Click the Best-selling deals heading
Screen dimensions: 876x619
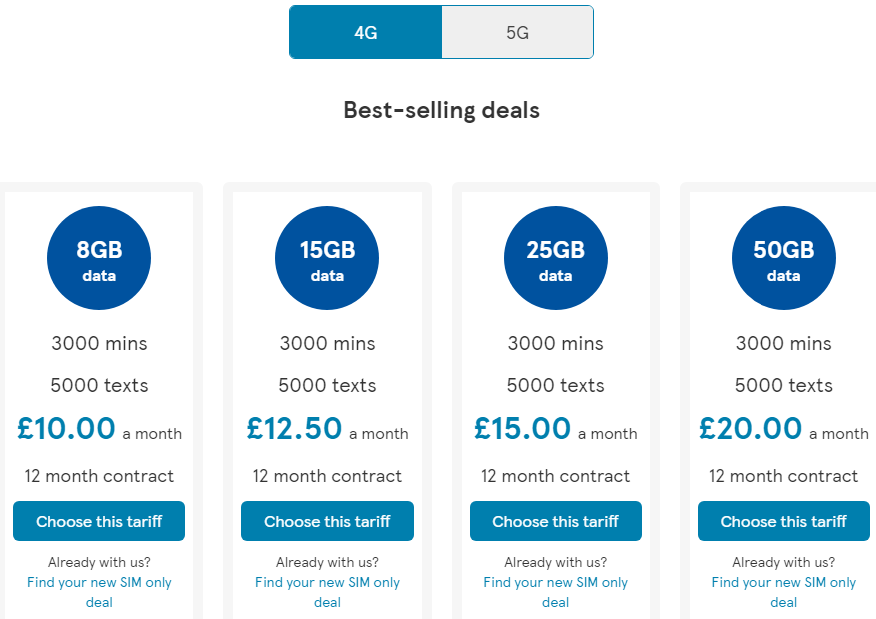coord(441,110)
